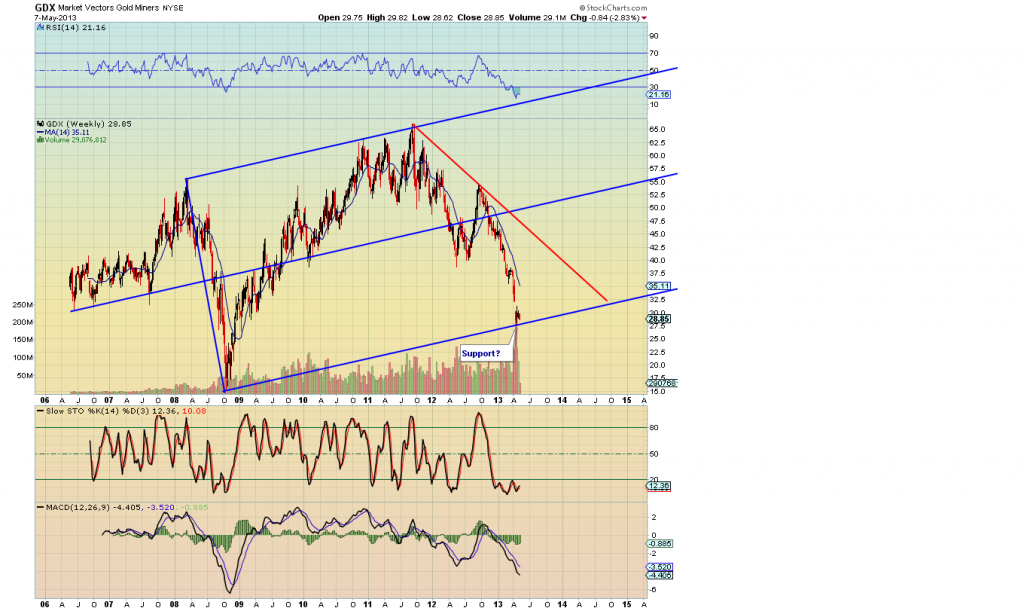This screenshot has height=610, width=1024.
Task: Click the 35.11 moving average price tag
Action: point(658,286)
